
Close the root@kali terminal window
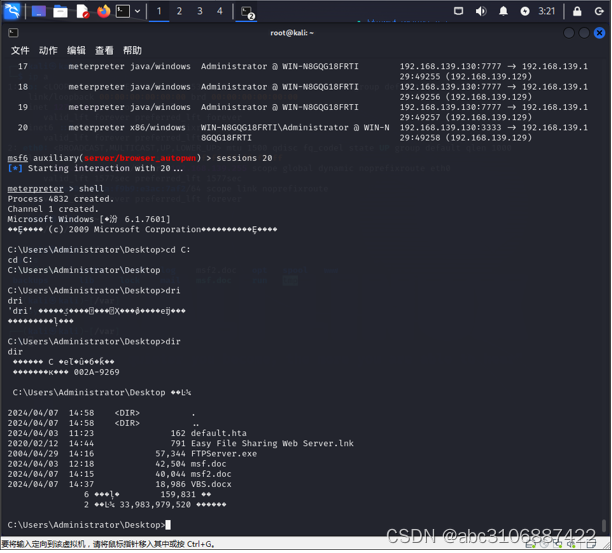pos(599,33)
